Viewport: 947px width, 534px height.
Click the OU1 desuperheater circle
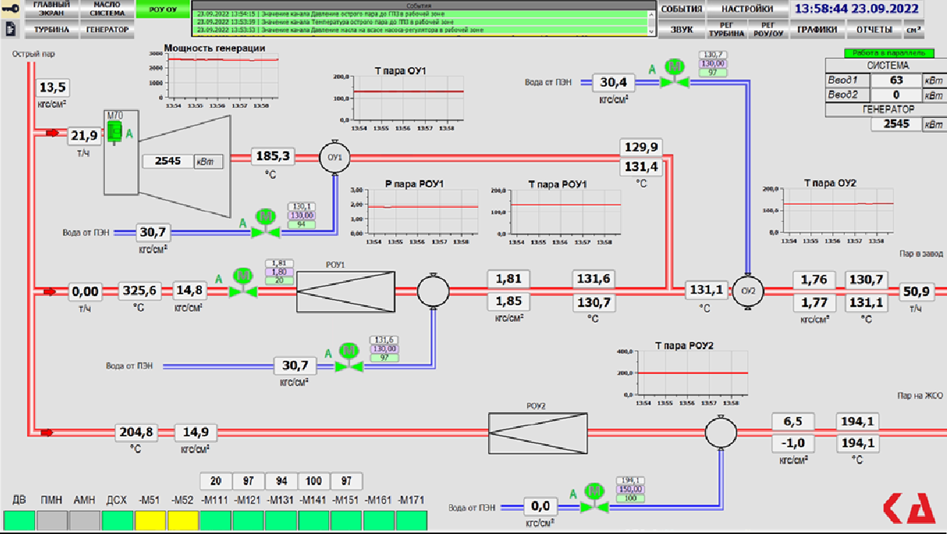tap(335, 157)
